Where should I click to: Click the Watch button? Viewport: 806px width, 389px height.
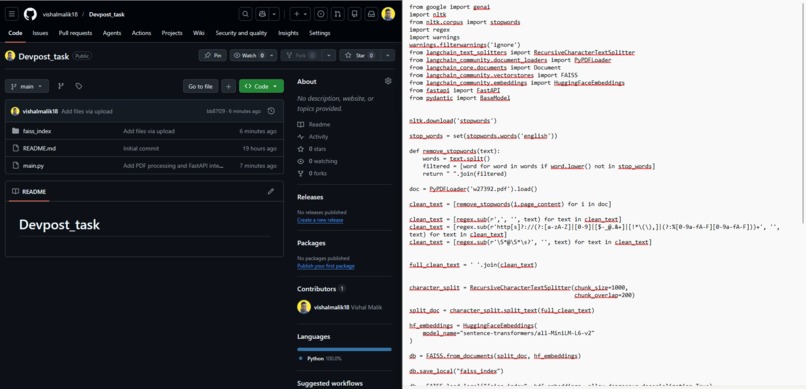click(x=249, y=55)
